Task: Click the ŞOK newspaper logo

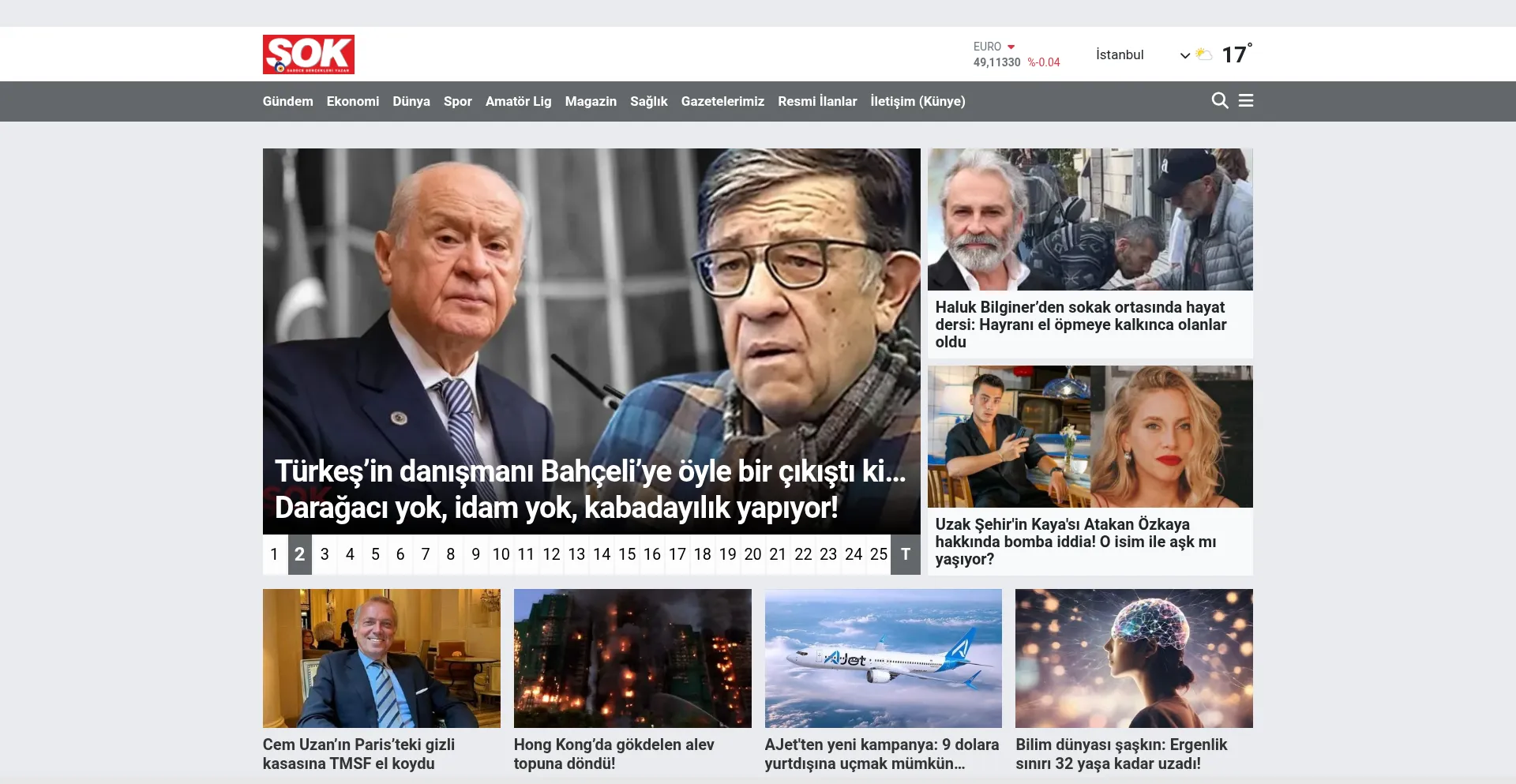Action: click(308, 54)
